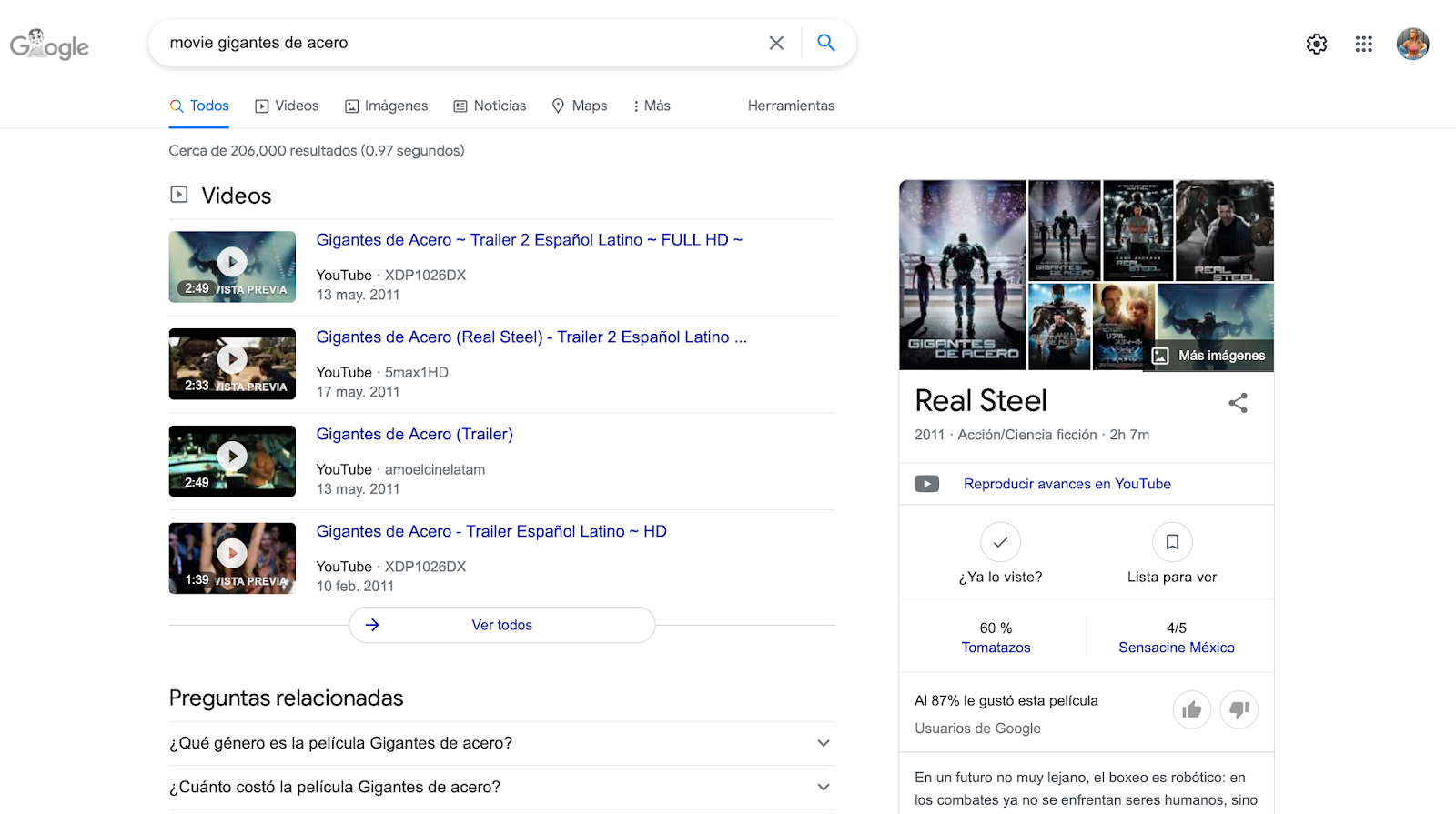The height and width of the screenshot is (814, 1456).
Task: Open the Sensacine México rating link
Action: pos(1177,648)
